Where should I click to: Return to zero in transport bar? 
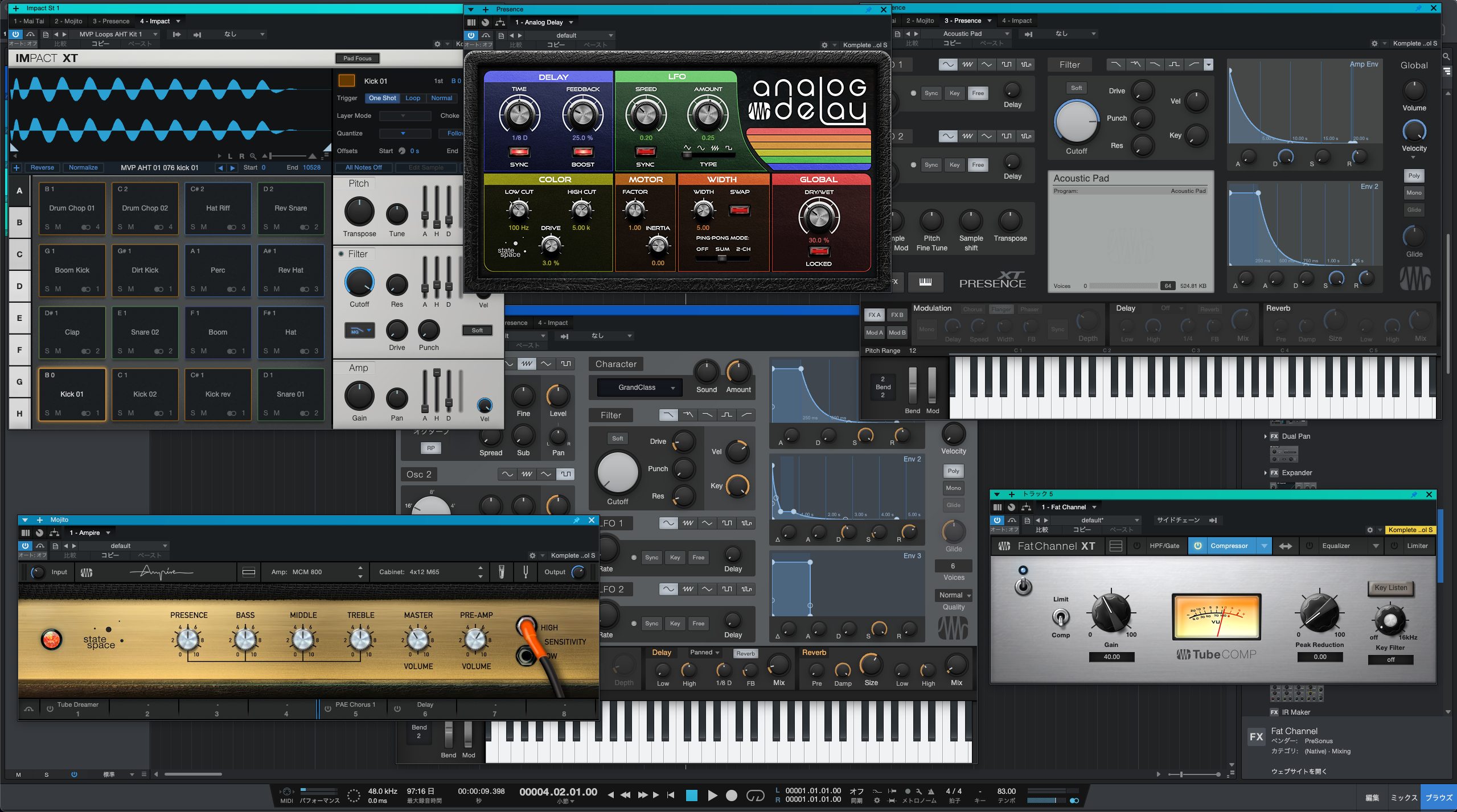(671, 795)
